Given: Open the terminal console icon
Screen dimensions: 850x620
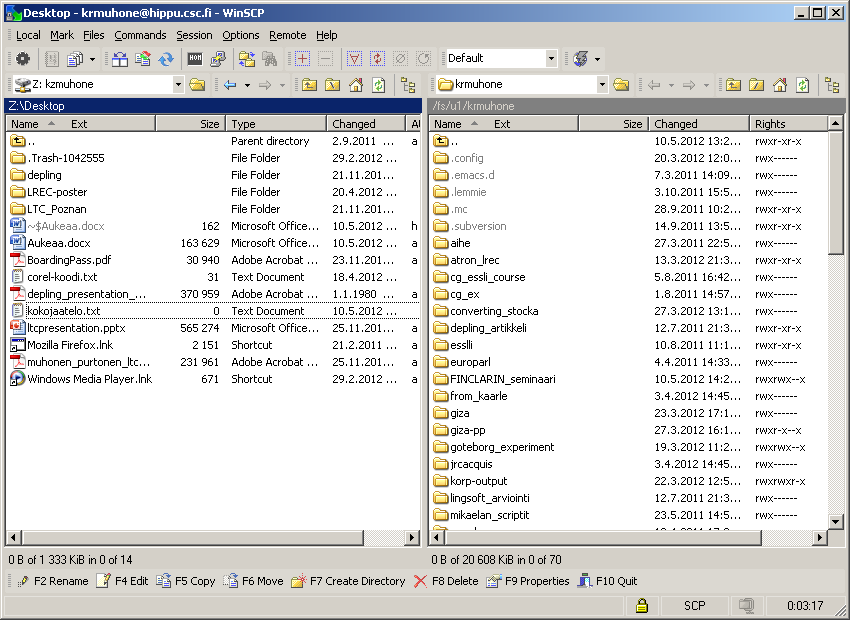Looking at the screenshot, I should pyautogui.click(x=195, y=59).
